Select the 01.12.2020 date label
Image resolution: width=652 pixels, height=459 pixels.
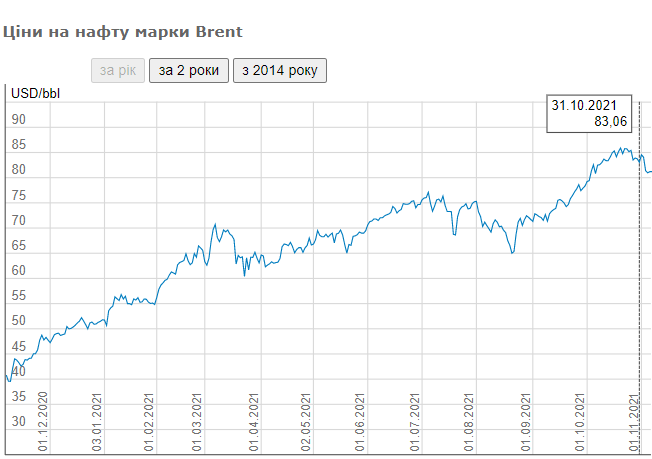tap(44, 425)
